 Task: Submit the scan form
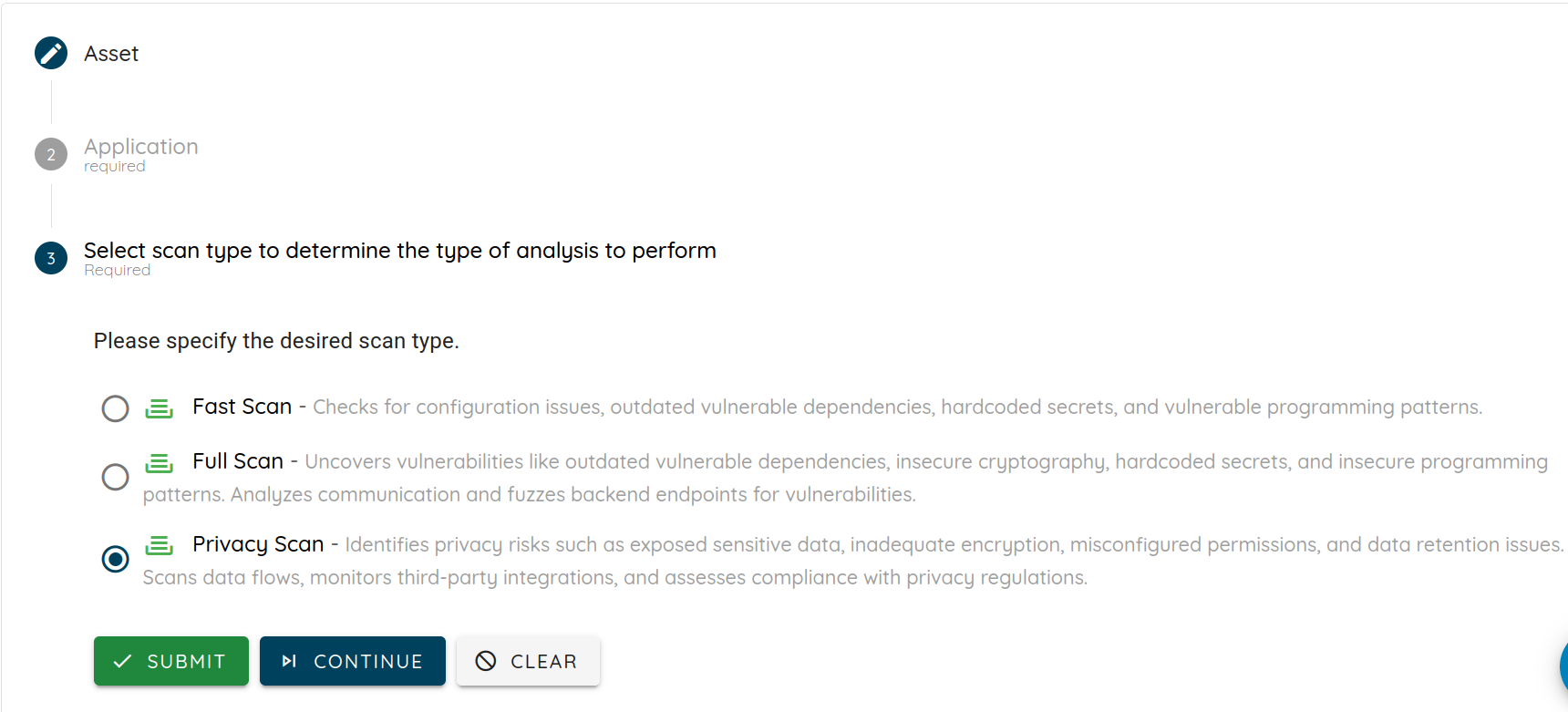pyautogui.click(x=171, y=661)
